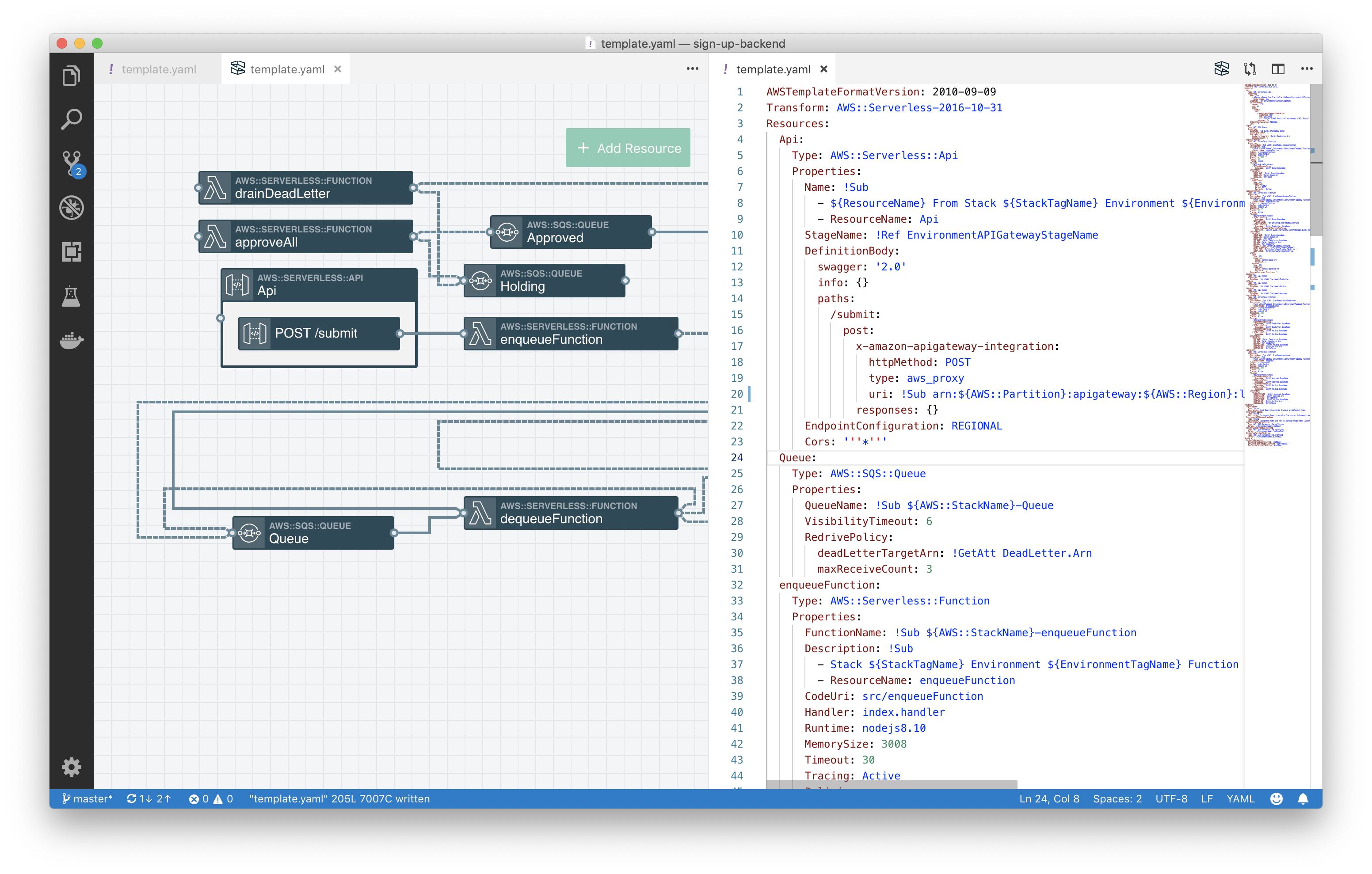Image resolution: width=1372 pixels, height=874 pixels.
Task: Click 'Transform: AWS::Serverless-2016-10-31' line
Action: [x=884, y=108]
